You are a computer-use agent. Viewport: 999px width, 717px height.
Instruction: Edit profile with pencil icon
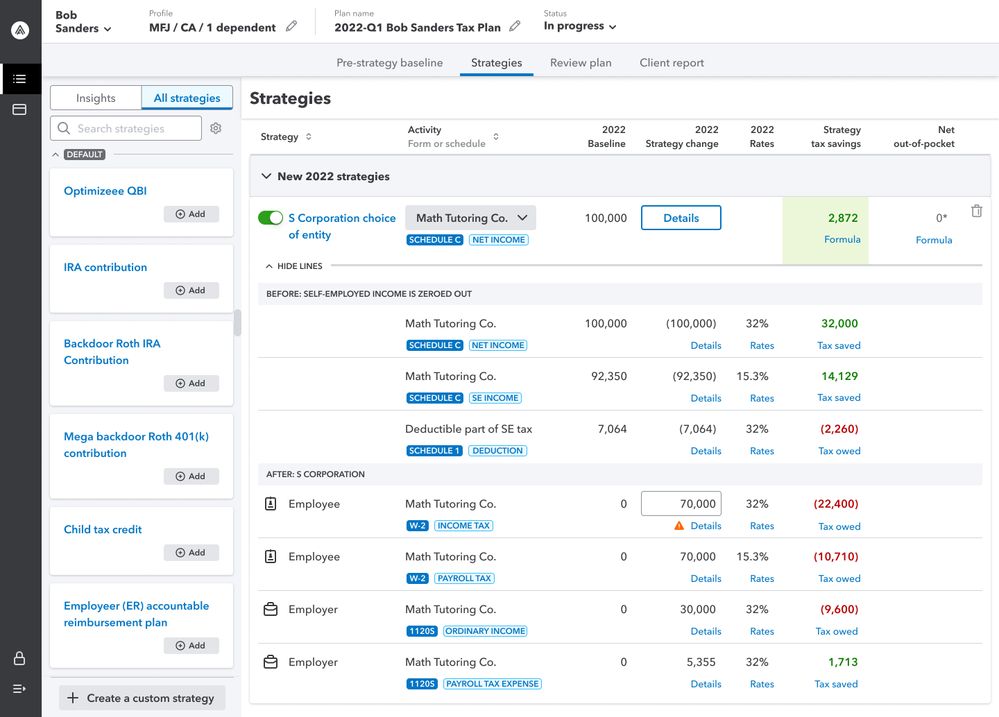(x=291, y=27)
